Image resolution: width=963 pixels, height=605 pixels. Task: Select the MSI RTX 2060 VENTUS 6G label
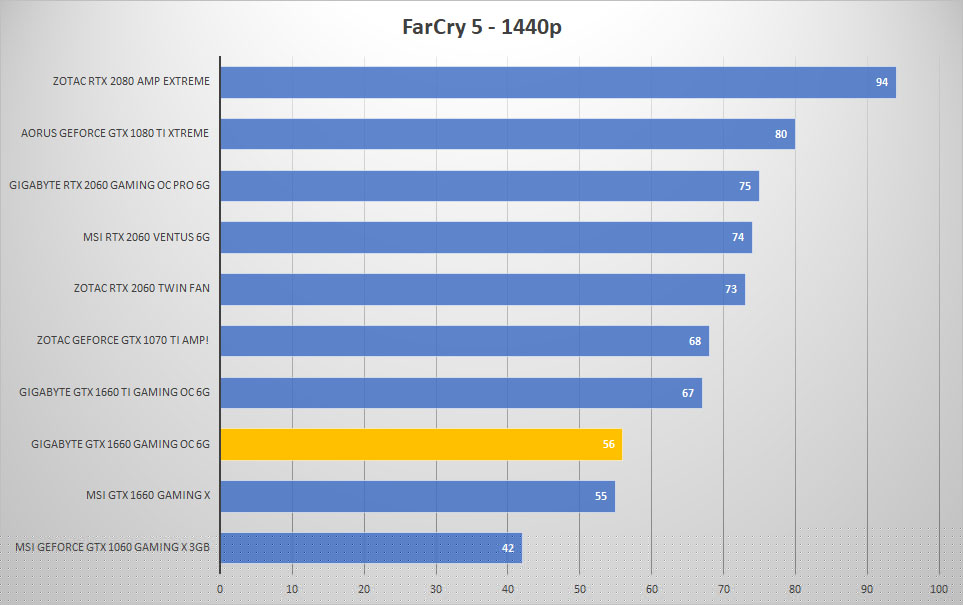click(x=146, y=237)
